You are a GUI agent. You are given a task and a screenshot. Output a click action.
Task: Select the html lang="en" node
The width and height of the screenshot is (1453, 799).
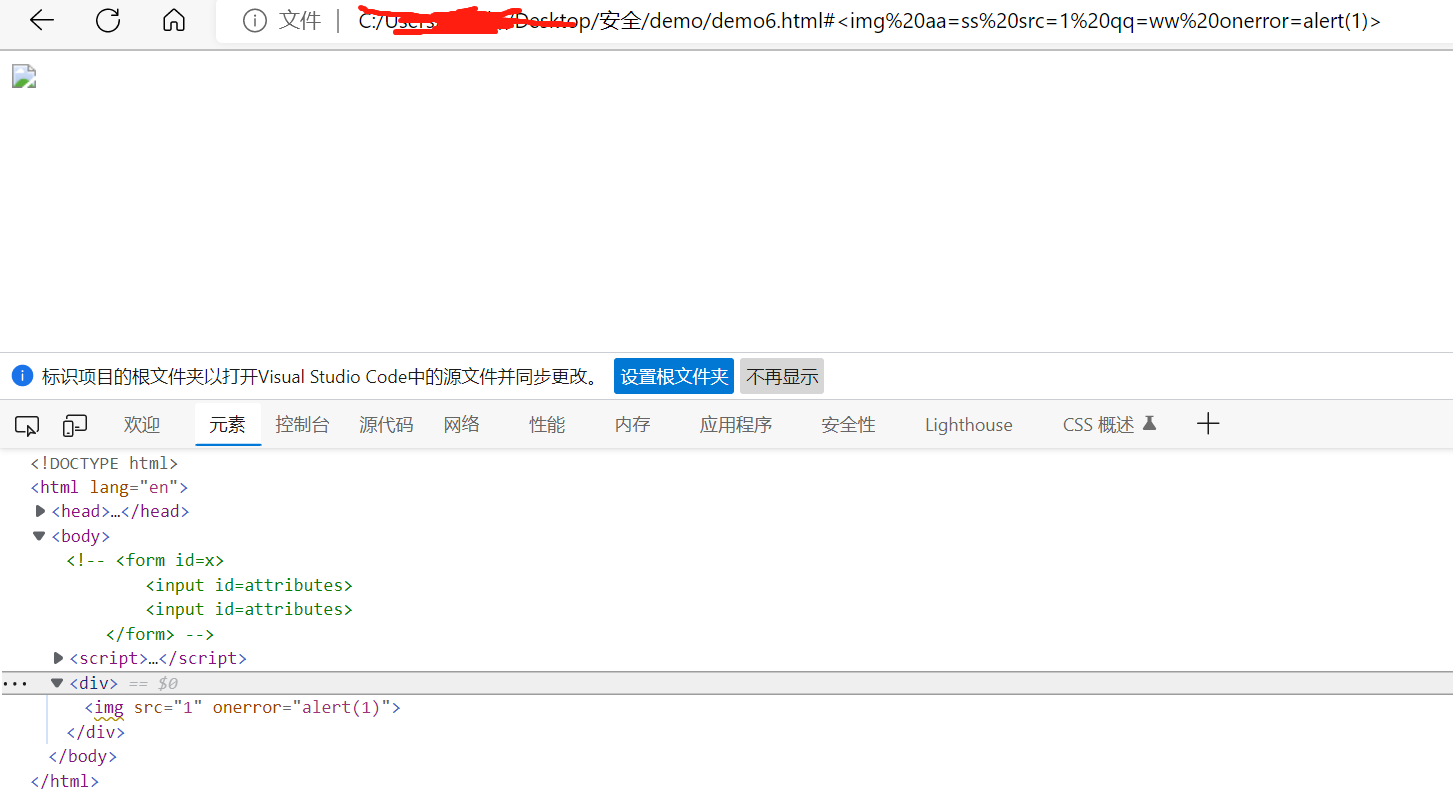[x=109, y=487]
